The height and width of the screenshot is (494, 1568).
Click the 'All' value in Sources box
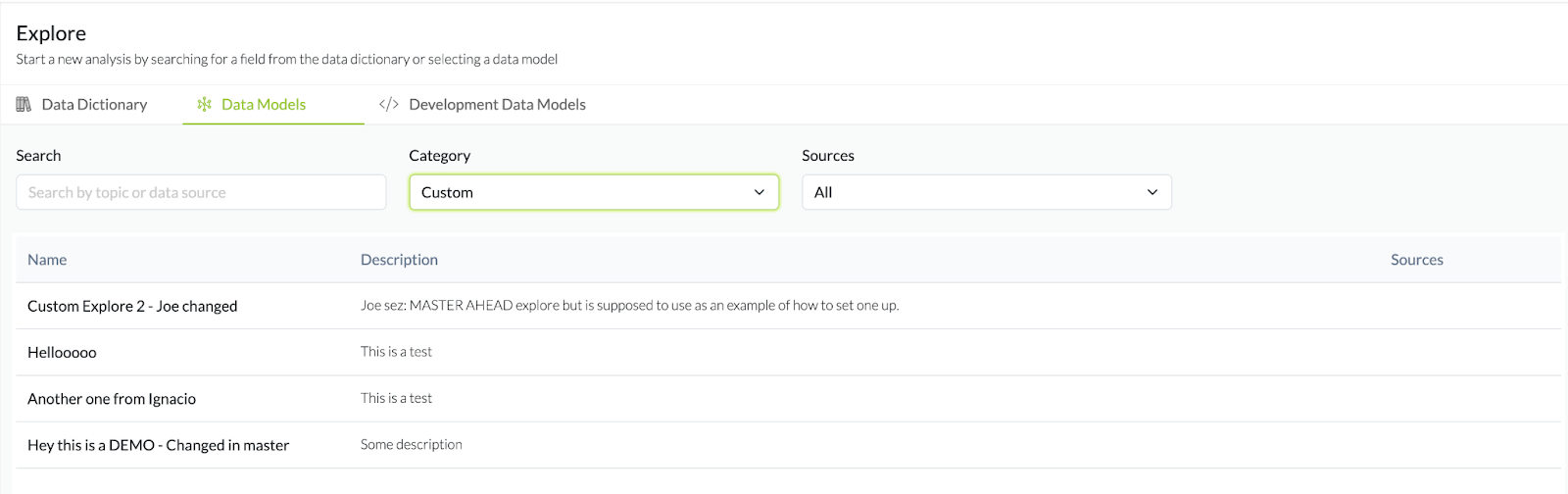(x=823, y=193)
